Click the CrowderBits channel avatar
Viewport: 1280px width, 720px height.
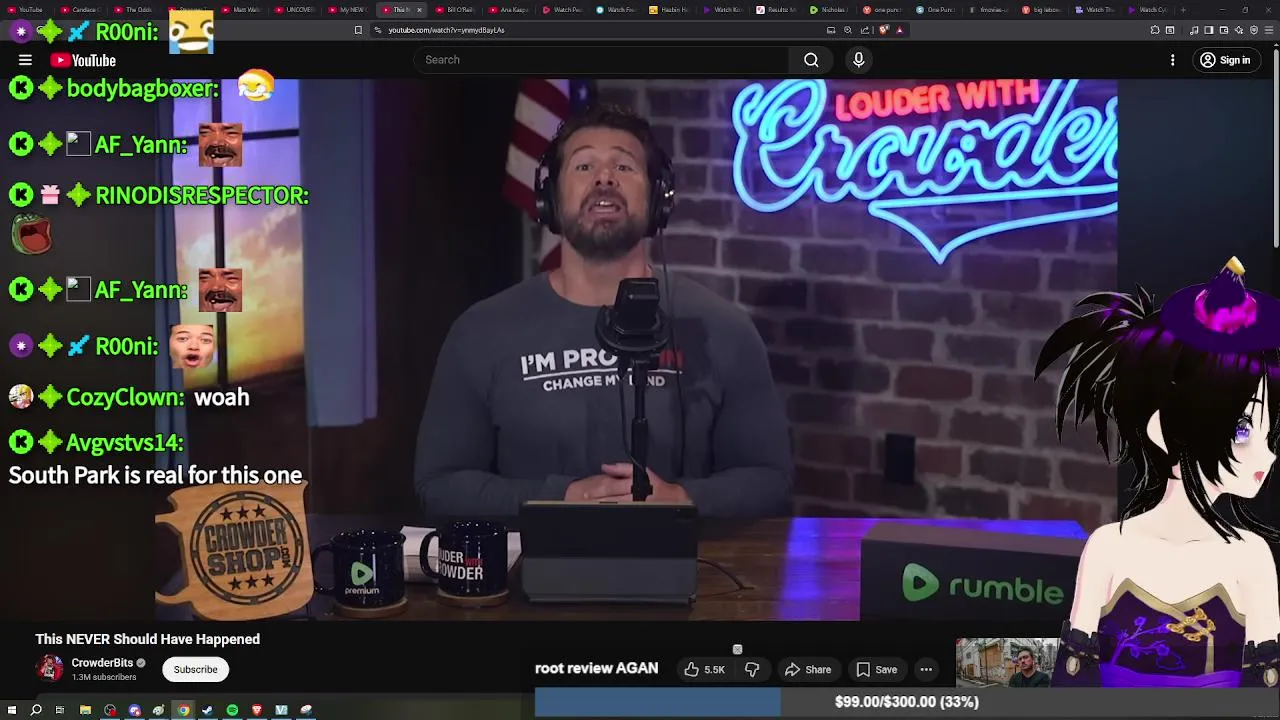pos(50,668)
